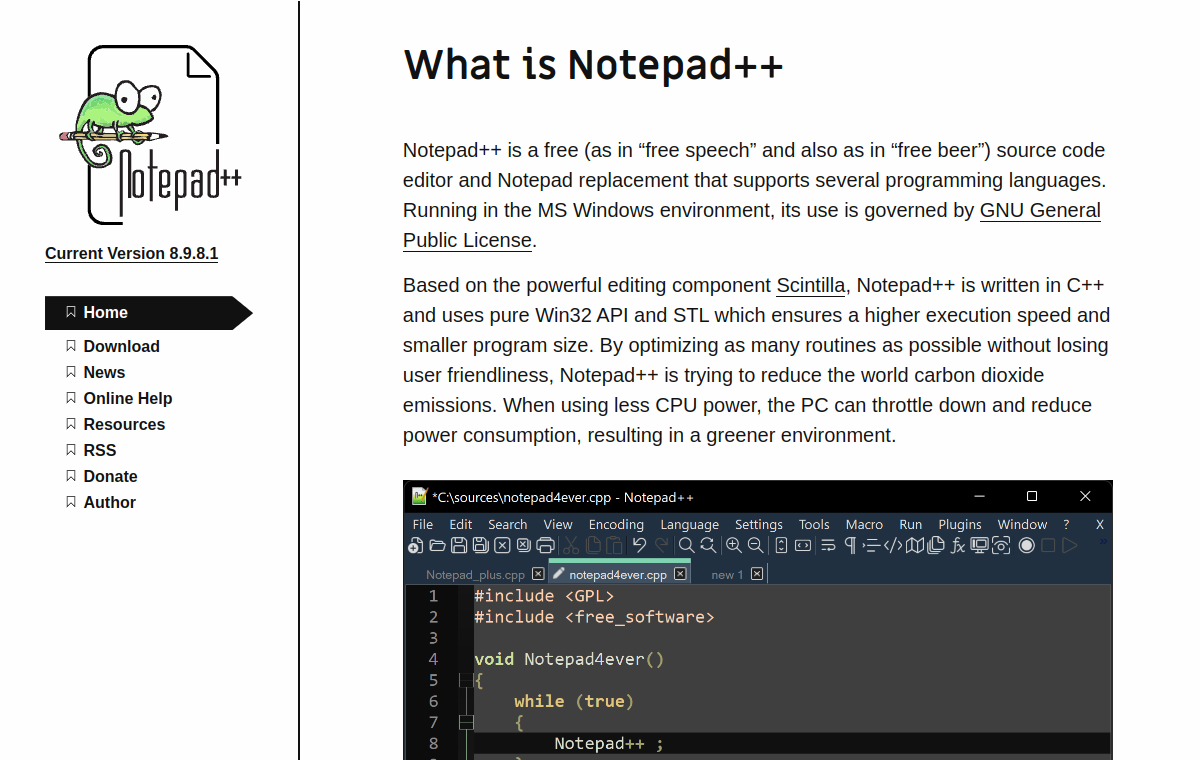Open the Document Map icon
Screen dimensions: 1200x760
[915, 545]
